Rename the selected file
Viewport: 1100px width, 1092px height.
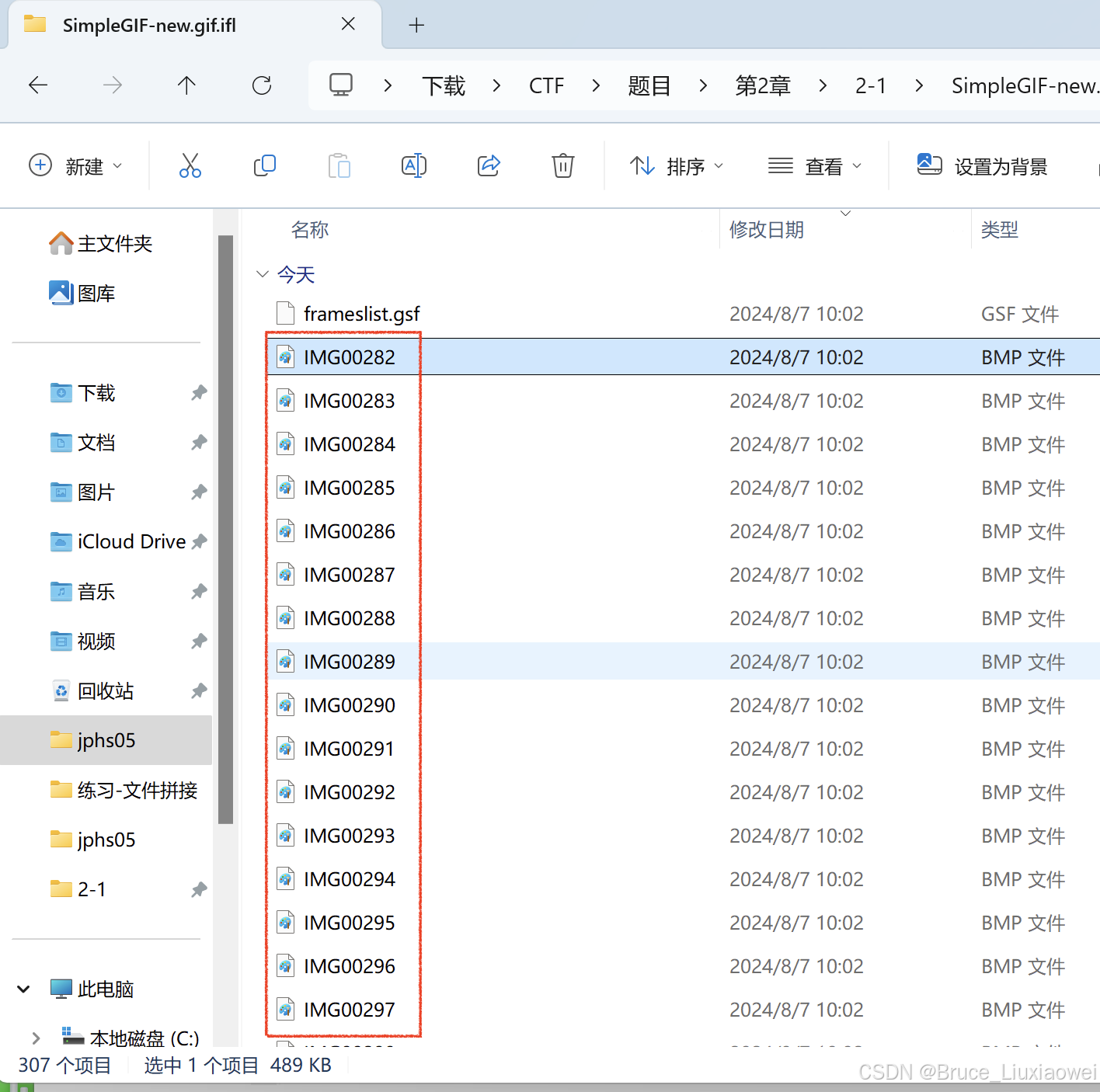pyautogui.click(x=414, y=165)
